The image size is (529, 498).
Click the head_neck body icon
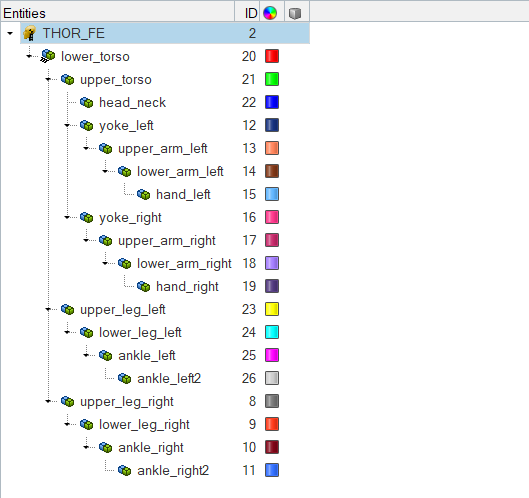click(x=87, y=102)
